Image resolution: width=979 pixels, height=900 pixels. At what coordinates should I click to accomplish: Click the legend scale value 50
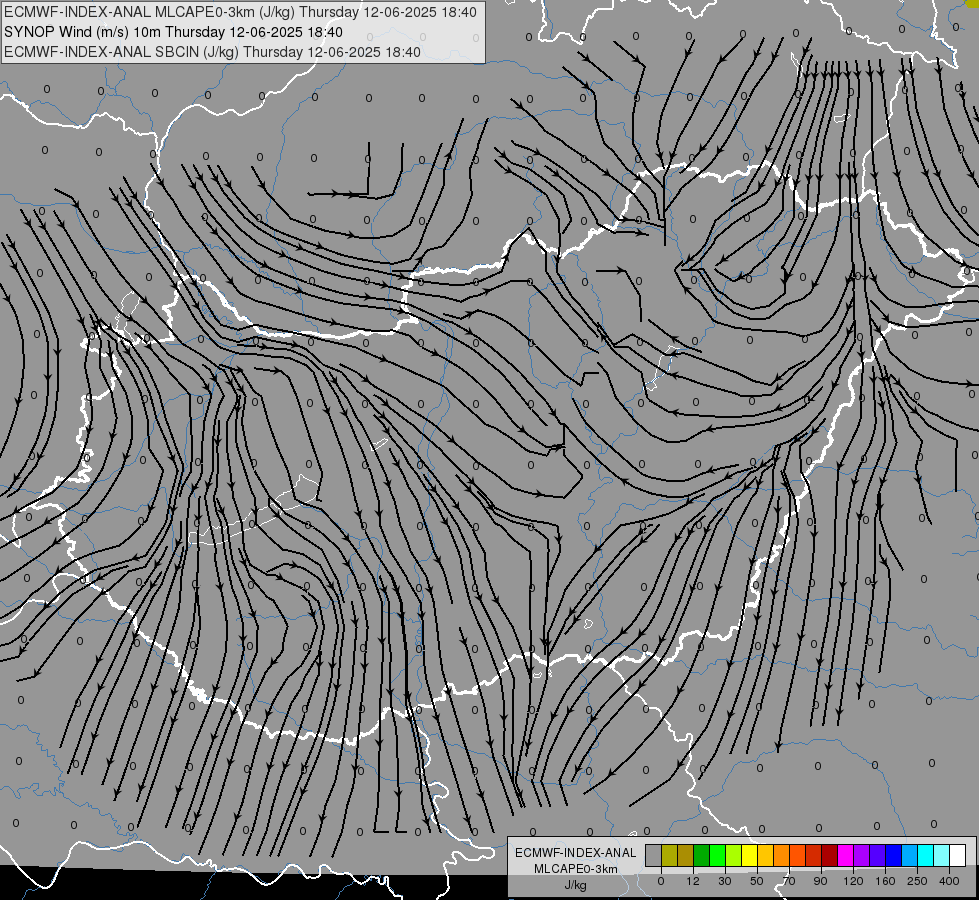pyautogui.click(x=757, y=881)
